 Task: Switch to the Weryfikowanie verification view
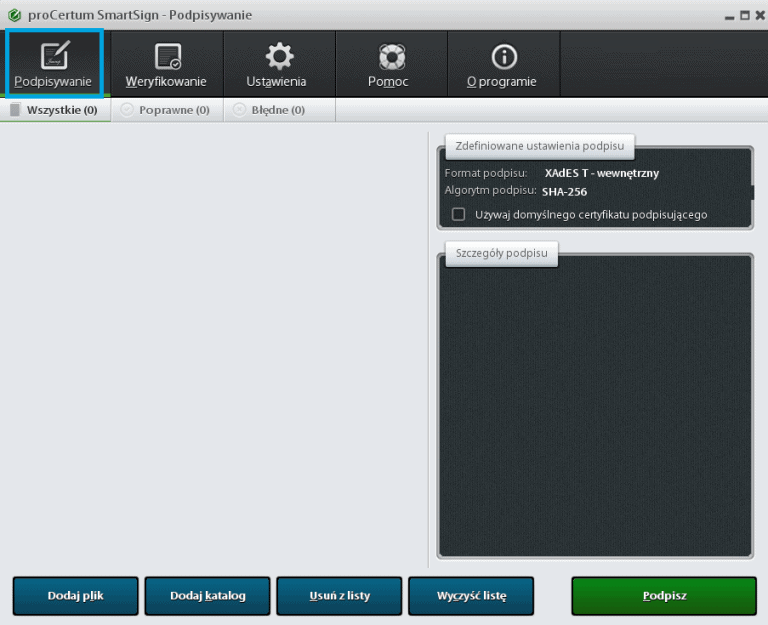[166, 64]
